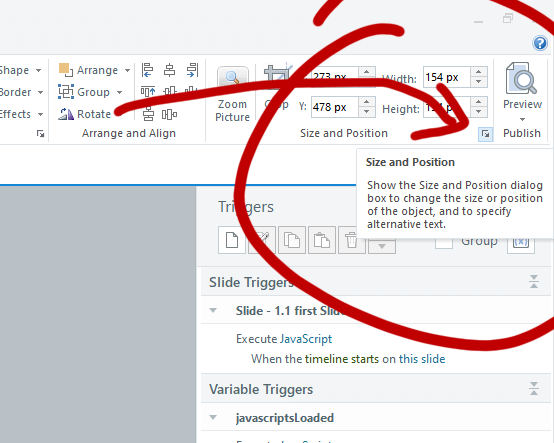Click the Align Center horizontally icon
554x443 pixels.
[170, 70]
